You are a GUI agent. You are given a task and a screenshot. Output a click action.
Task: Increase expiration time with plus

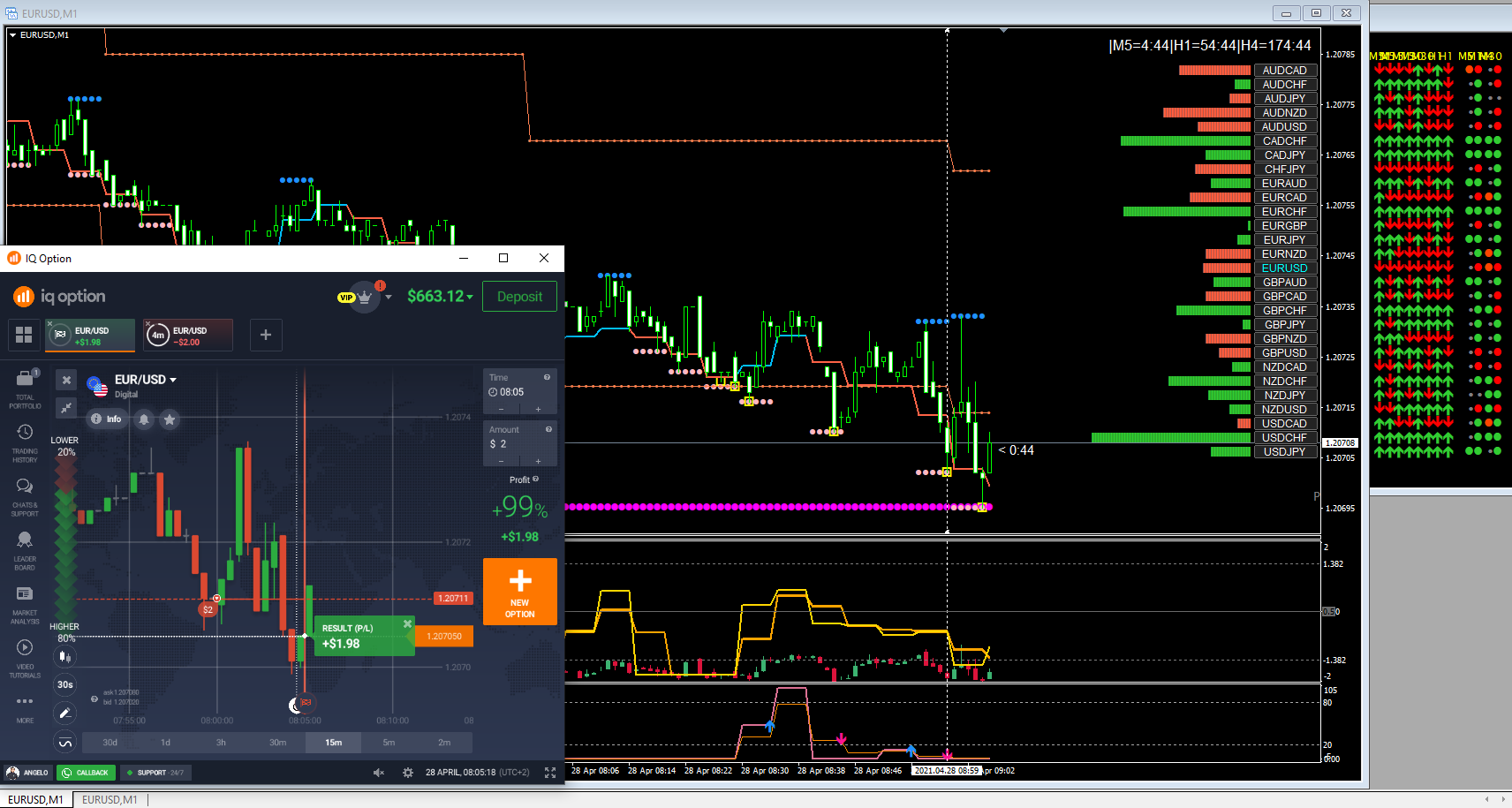538,410
